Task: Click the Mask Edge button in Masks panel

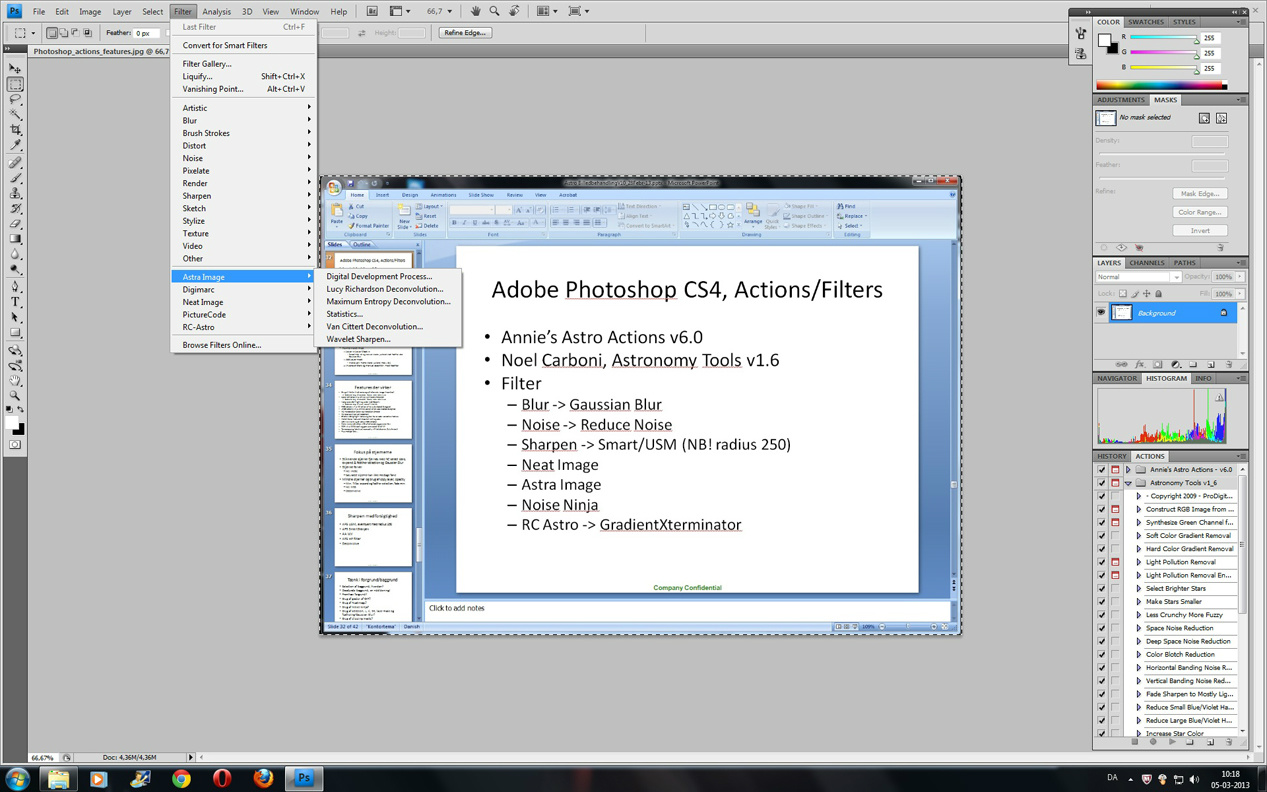Action: 1200,194
